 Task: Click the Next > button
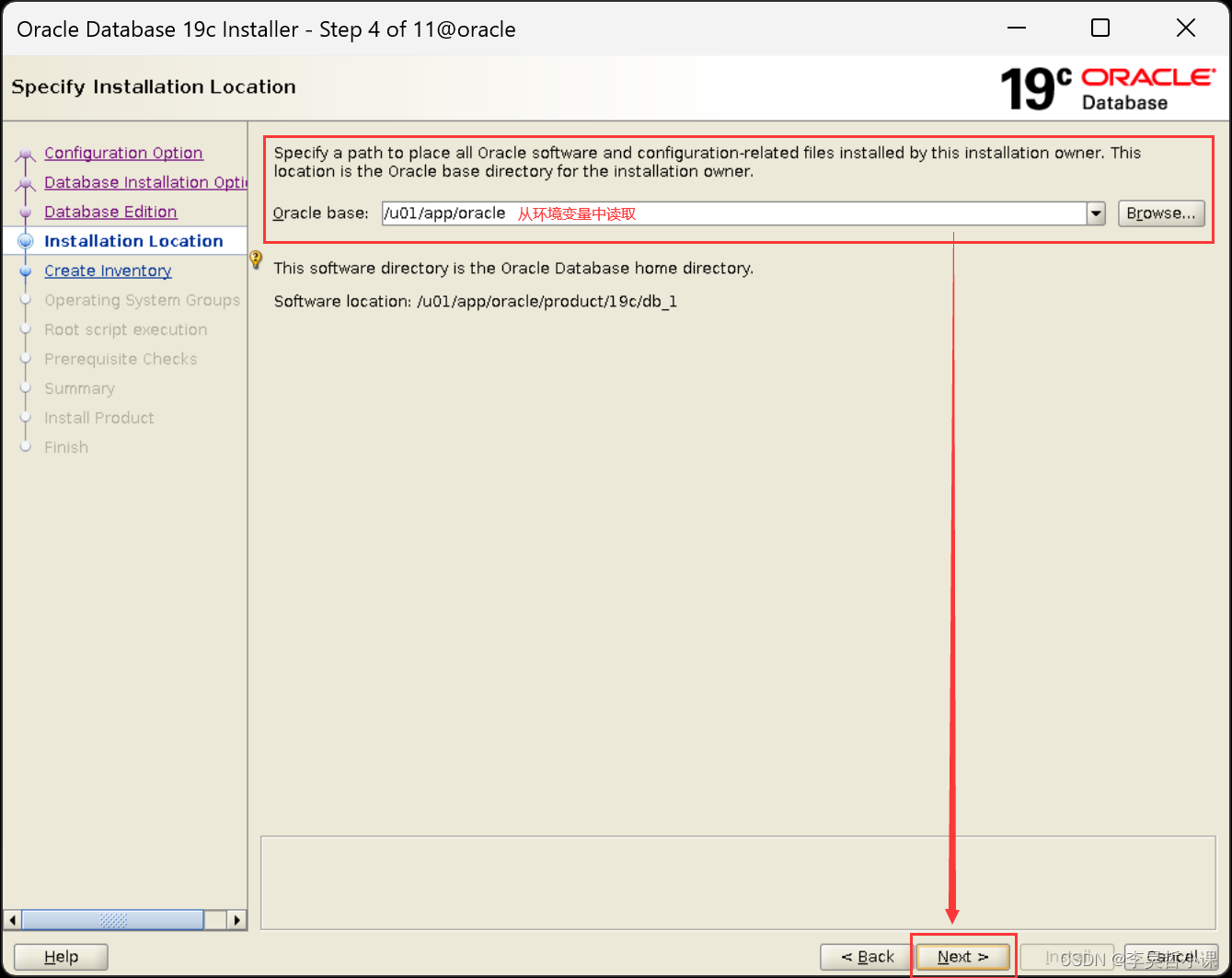tap(962, 957)
